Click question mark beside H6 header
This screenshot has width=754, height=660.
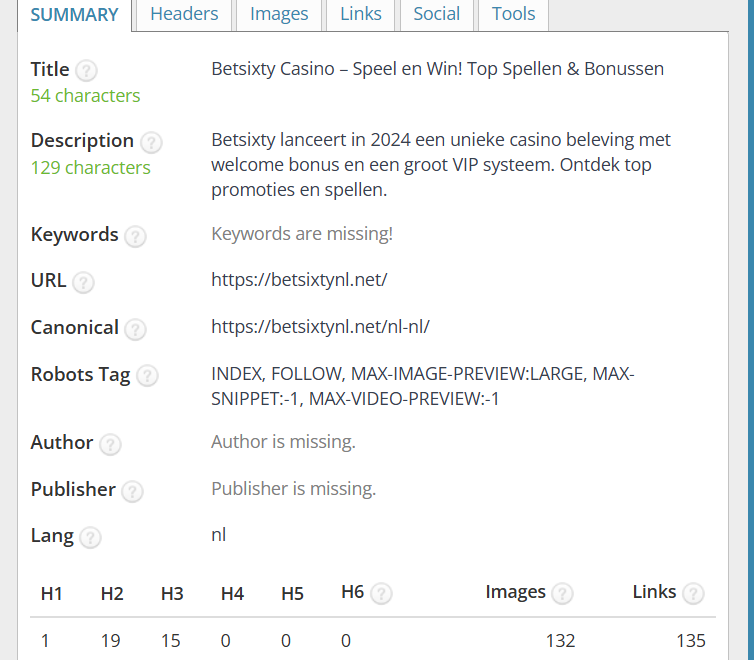(381, 593)
